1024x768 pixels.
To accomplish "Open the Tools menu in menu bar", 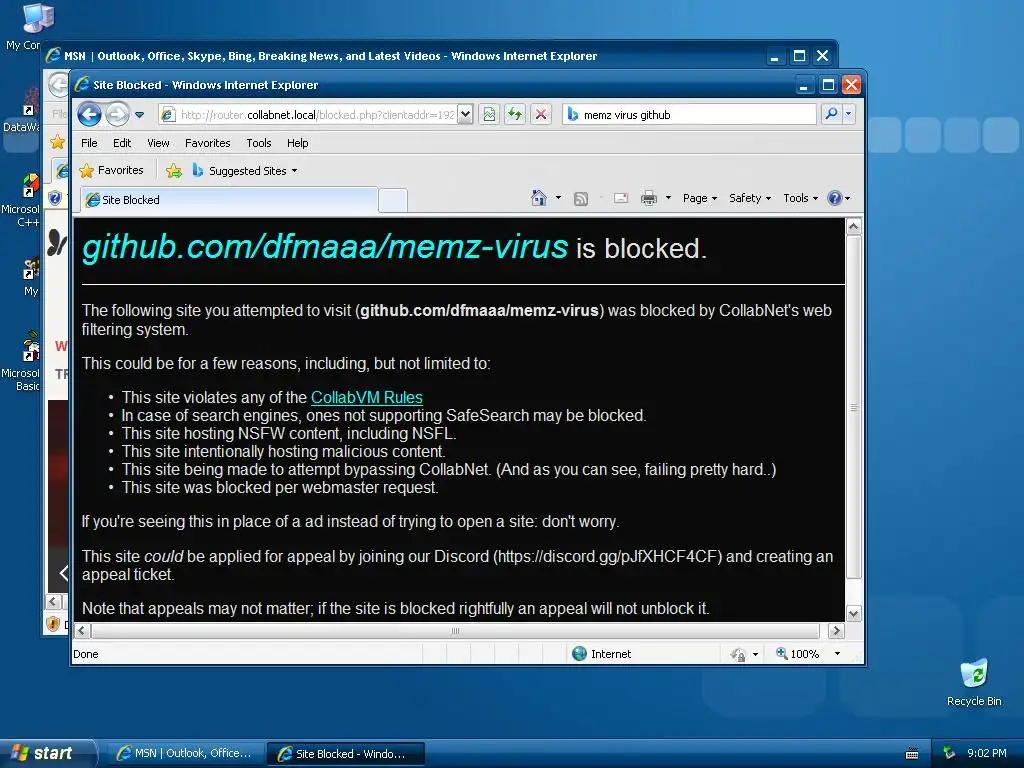I will (259, 143).
